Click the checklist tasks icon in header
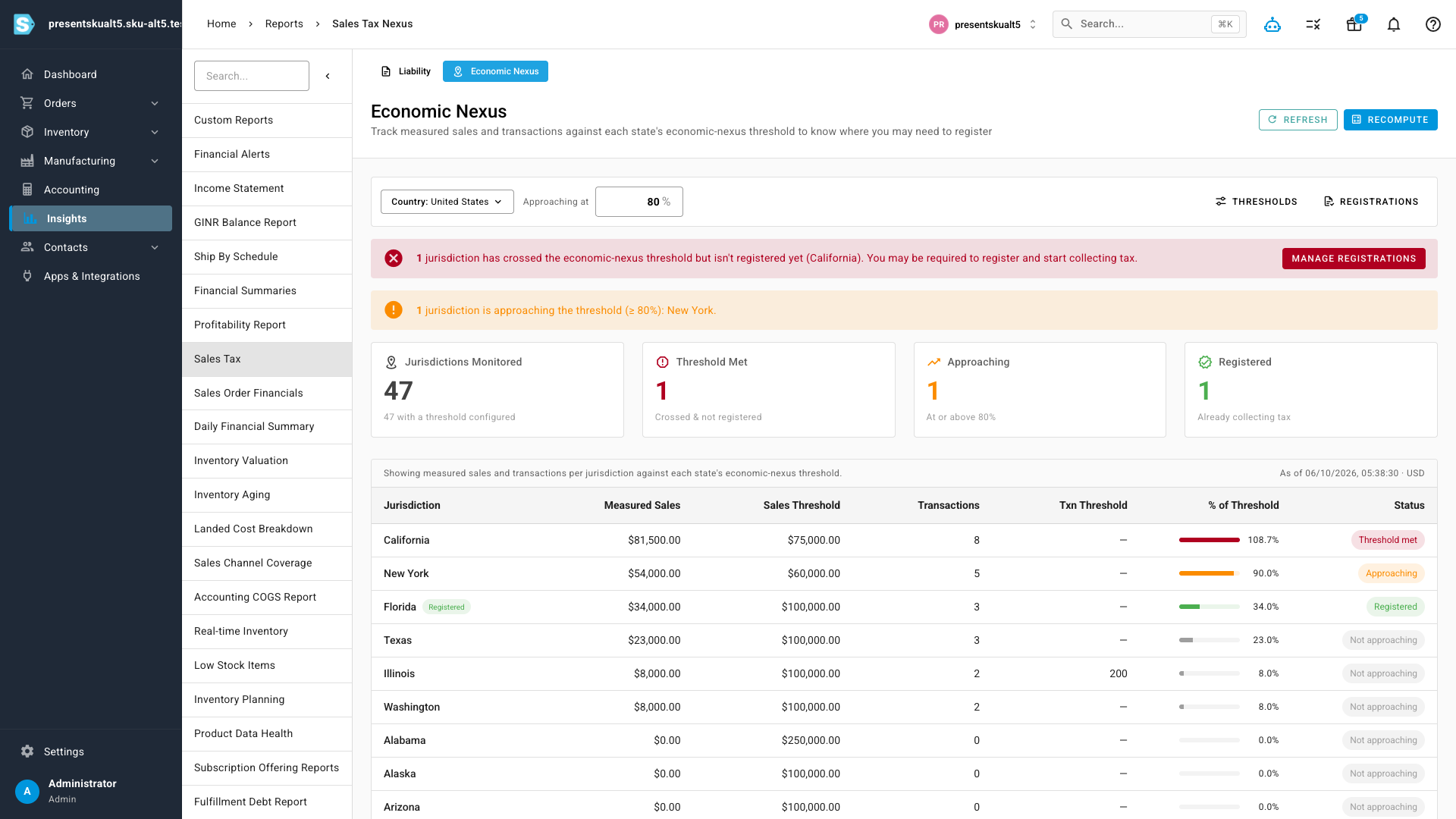The height and width of the screenshot is (819, 1456). tap(1313, 24)
